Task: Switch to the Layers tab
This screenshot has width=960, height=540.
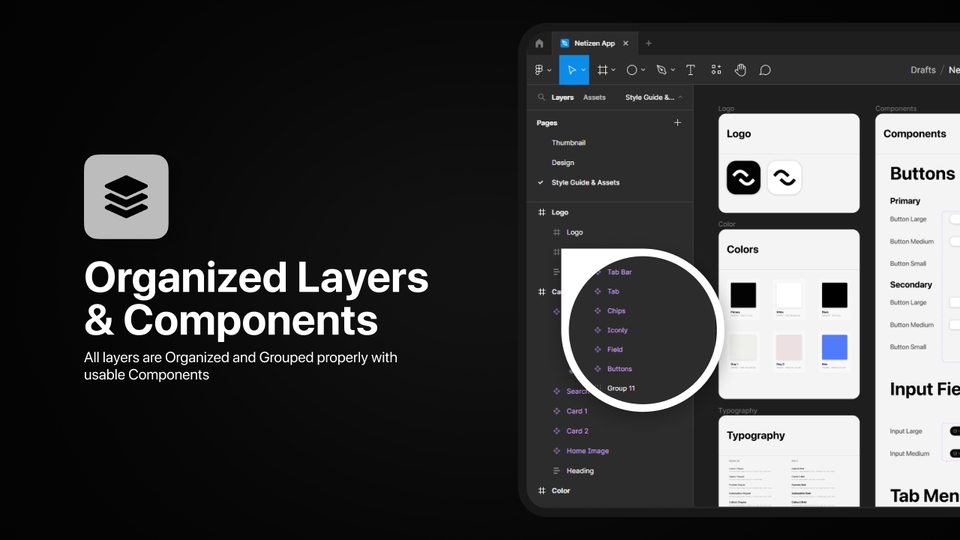Action: (x=562, y=97)
